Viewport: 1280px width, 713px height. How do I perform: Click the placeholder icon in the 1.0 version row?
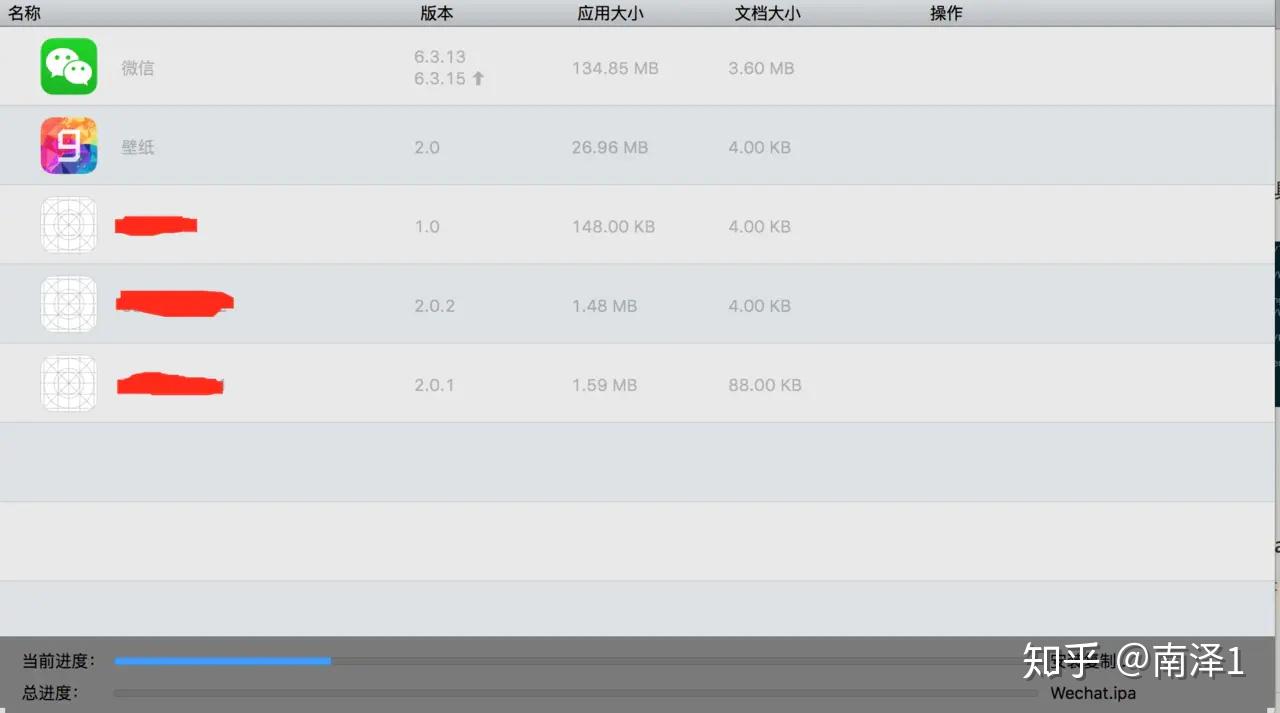[69, 225]
